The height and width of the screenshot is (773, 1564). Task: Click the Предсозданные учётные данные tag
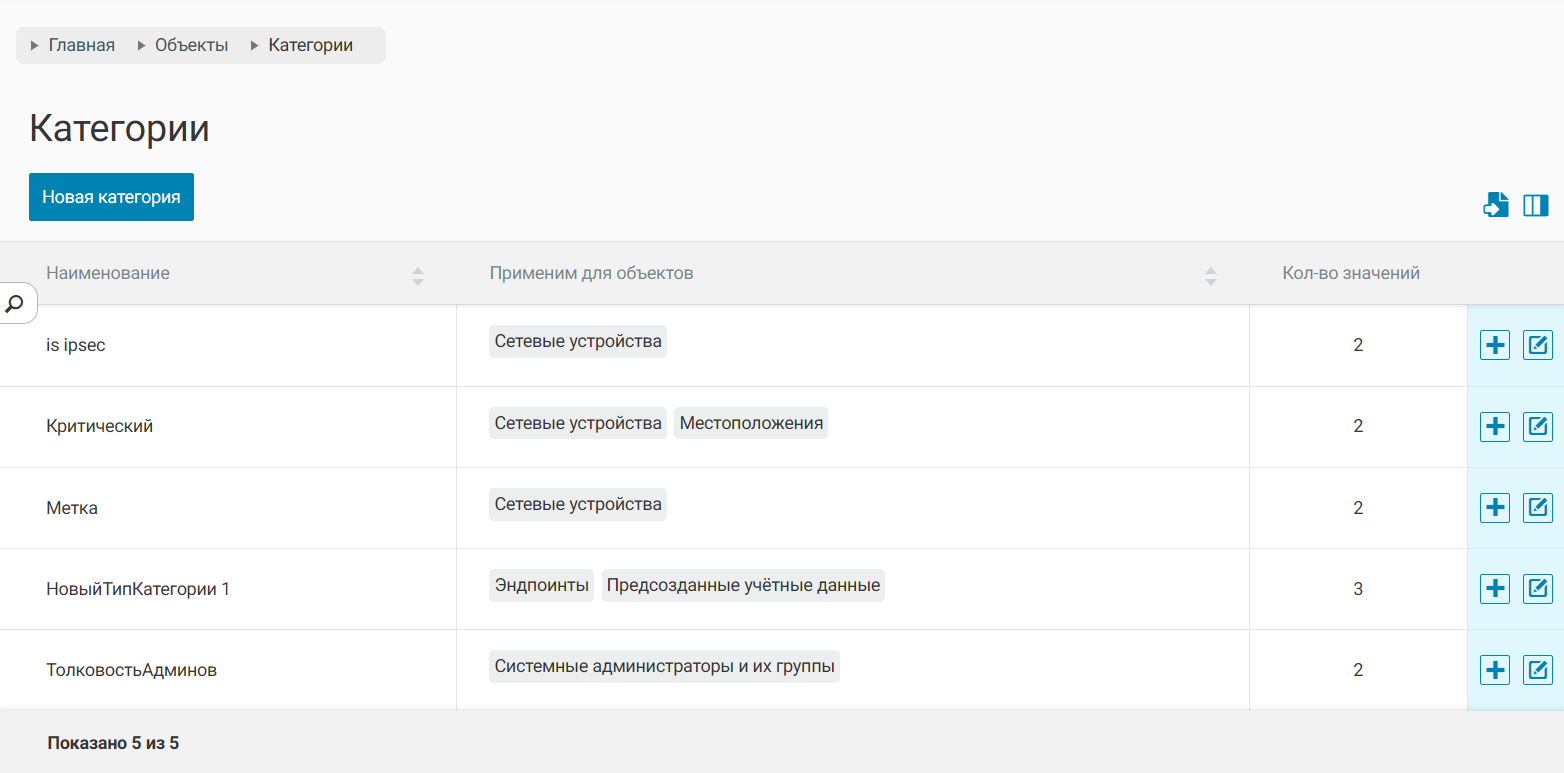click(x=743, y=585)
